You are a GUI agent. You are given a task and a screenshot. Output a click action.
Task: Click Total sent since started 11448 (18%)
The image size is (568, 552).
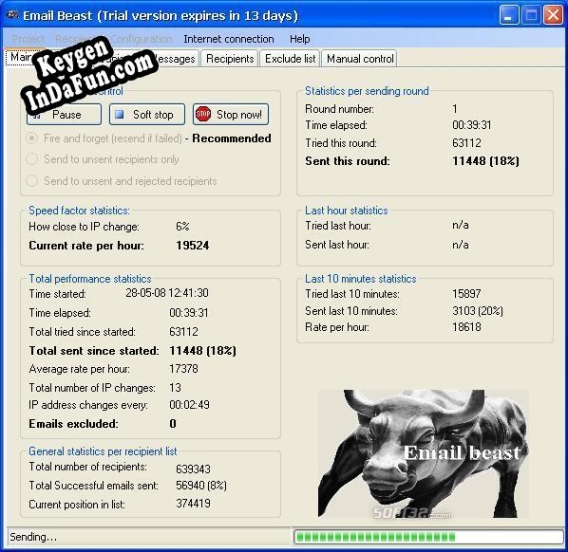202,350
